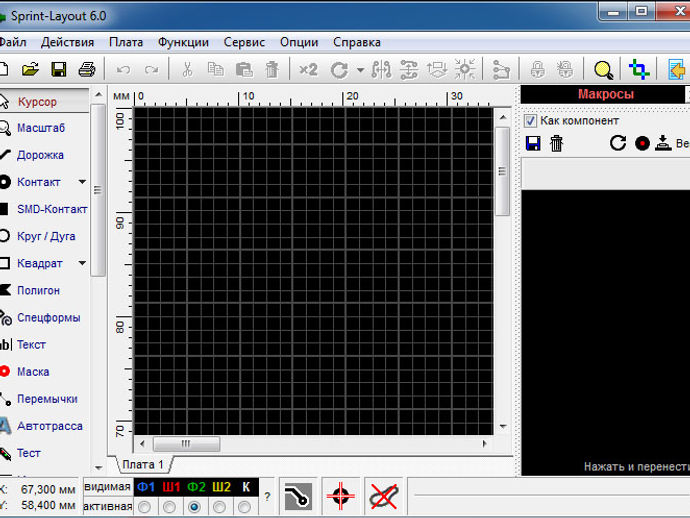Select the Дорожка track tool

click(x=40, y=155)
